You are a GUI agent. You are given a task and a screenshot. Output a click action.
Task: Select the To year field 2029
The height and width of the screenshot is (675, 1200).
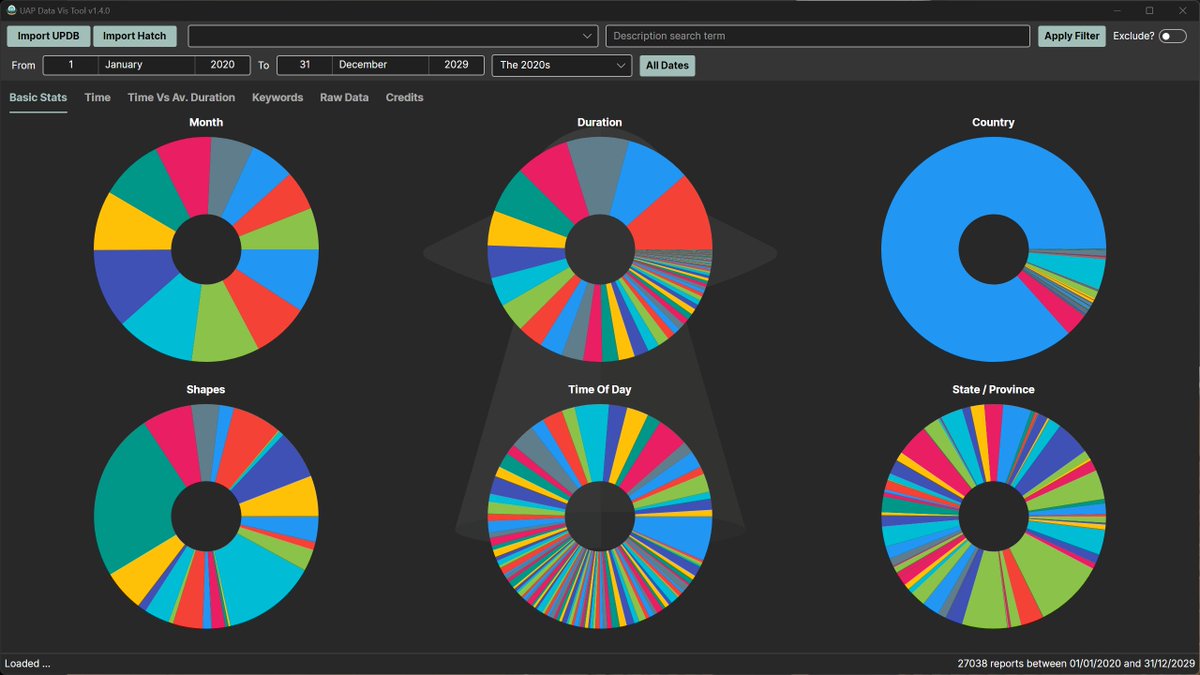coord(456,65)
